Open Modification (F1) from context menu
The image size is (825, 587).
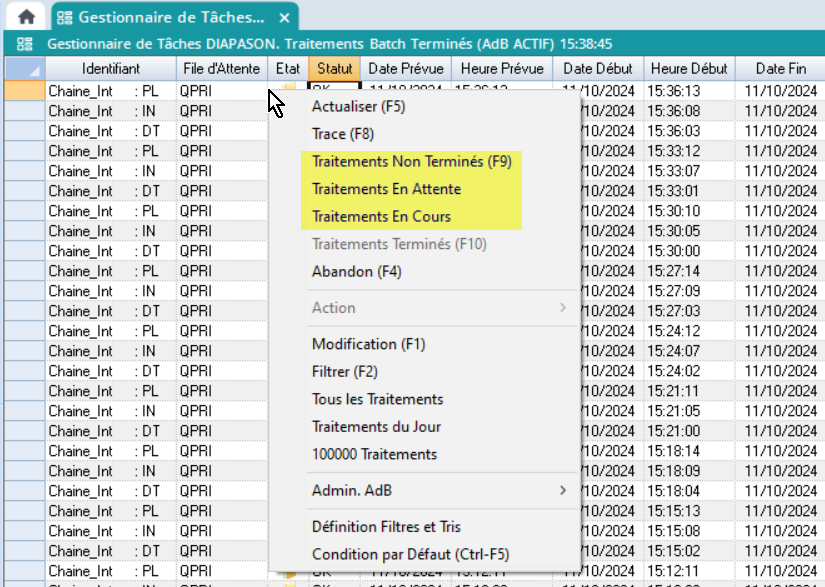tap(368, 344)
